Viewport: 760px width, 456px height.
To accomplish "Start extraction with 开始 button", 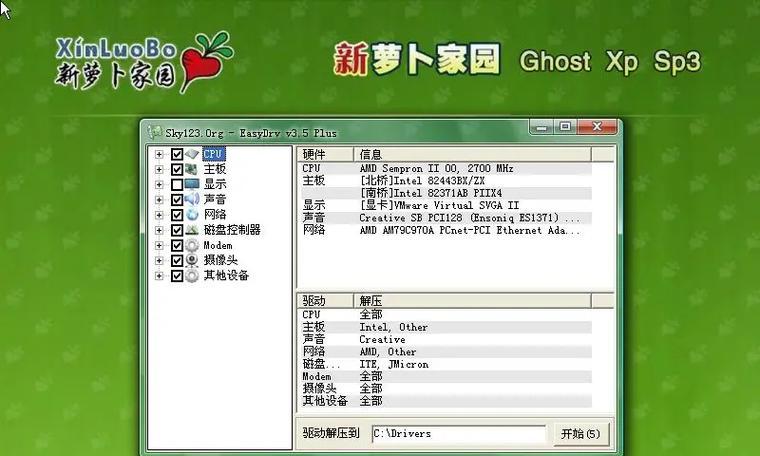I will (x=581, y=434).
